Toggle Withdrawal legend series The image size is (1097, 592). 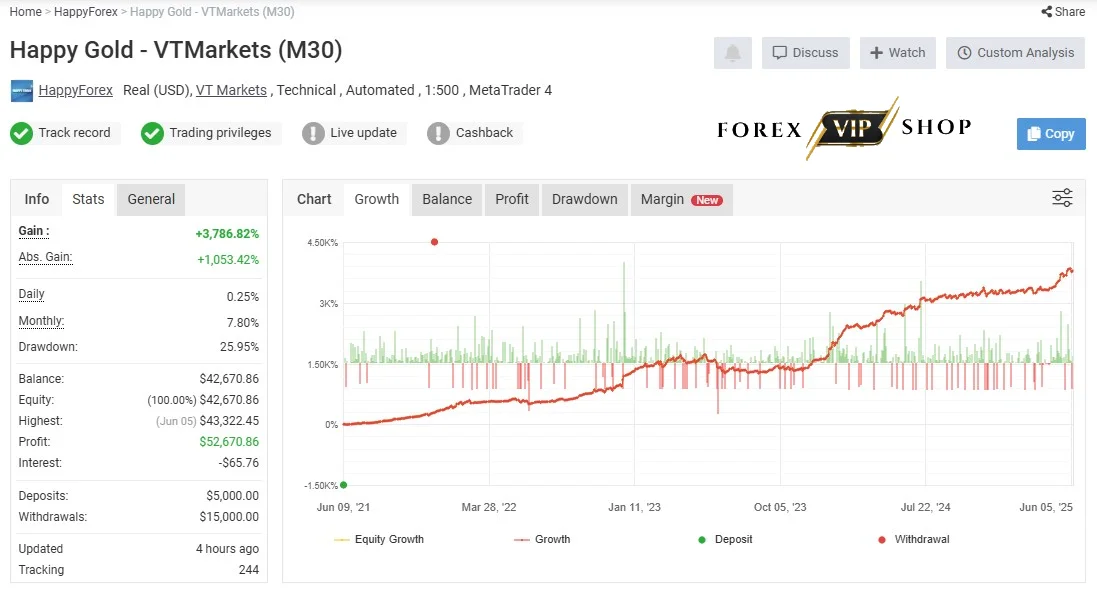914,540
